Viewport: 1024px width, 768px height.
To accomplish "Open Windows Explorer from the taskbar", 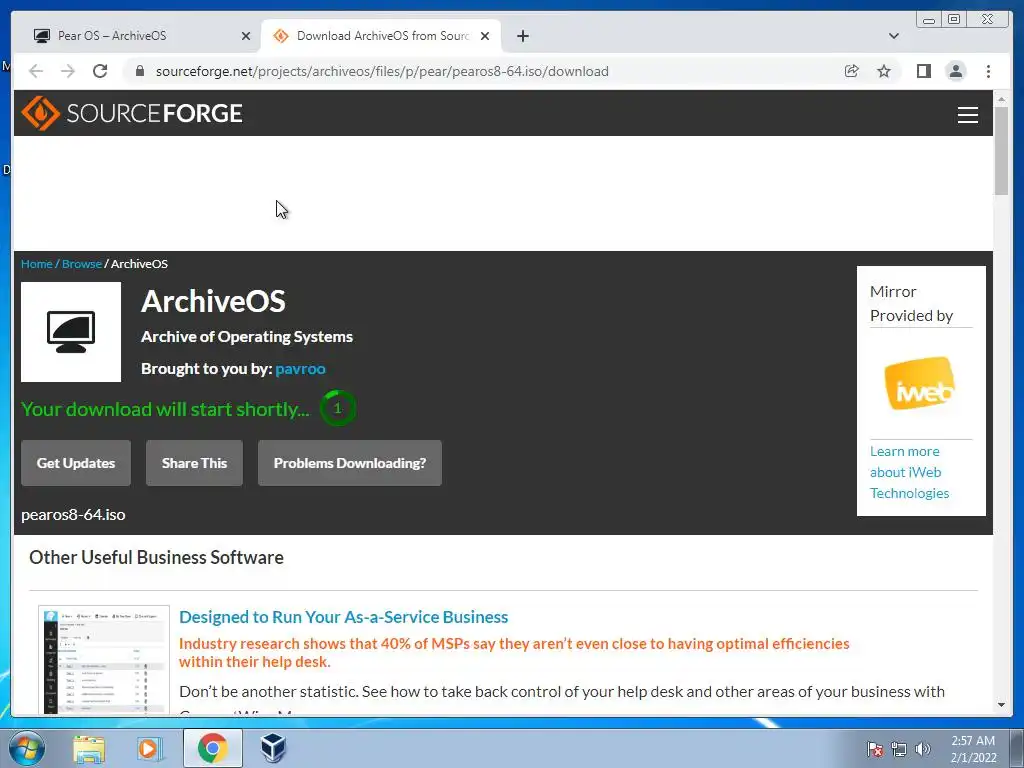I will pos(89,748).
